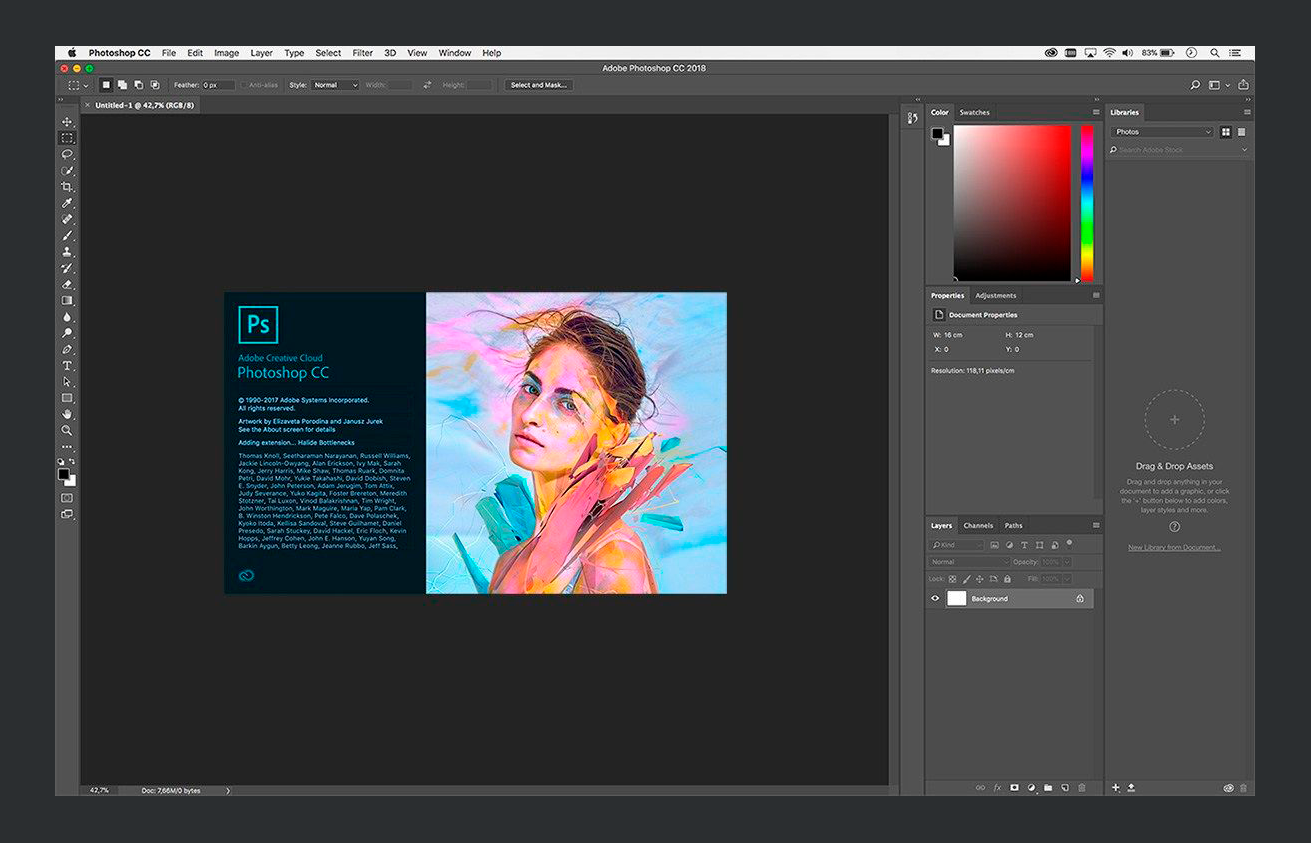Select the Hand tool
The height and width of the screenshot is (843, 1311).
point(67,414)
